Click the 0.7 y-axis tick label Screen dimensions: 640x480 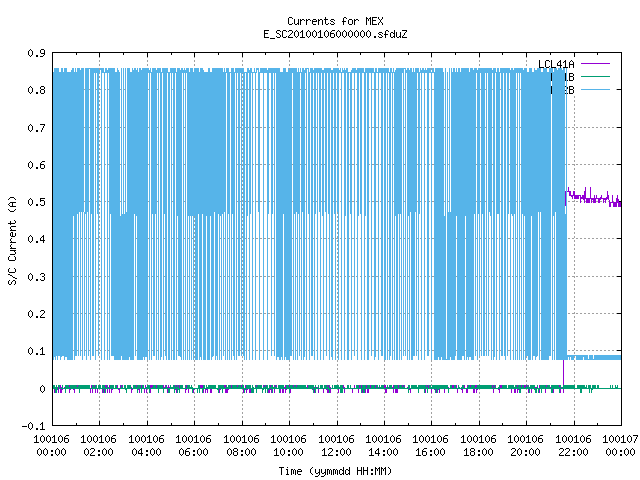click(36, 128)
